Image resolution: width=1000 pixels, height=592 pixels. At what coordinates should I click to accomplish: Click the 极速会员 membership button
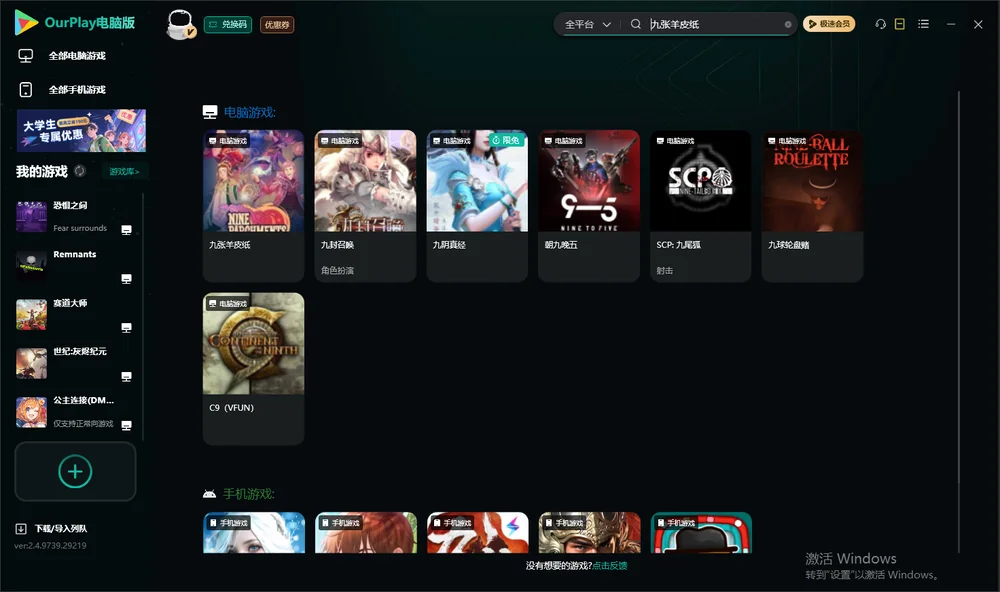(x=829, y=24)
